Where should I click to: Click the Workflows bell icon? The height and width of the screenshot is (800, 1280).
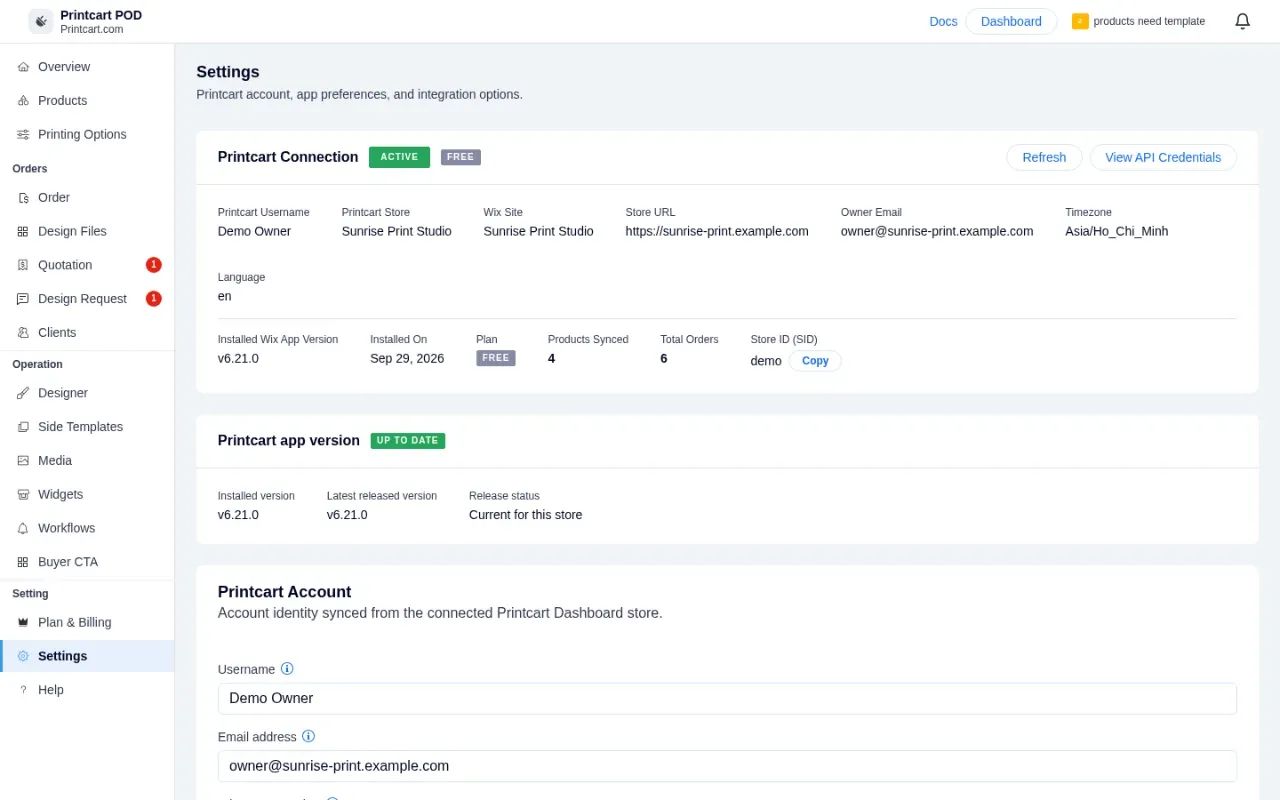[23, 528]
